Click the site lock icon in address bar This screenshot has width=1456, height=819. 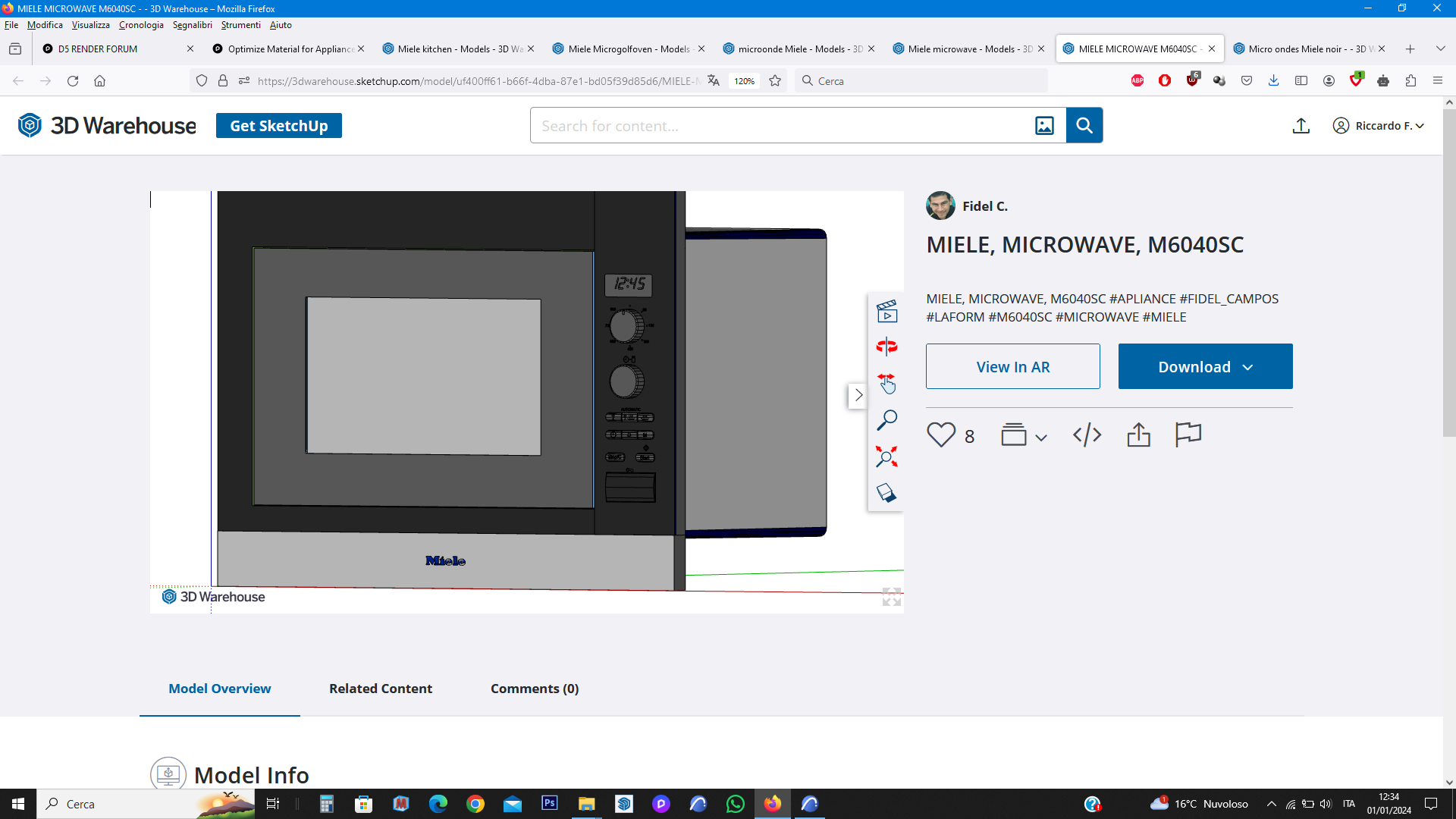(x=223, y=81)
